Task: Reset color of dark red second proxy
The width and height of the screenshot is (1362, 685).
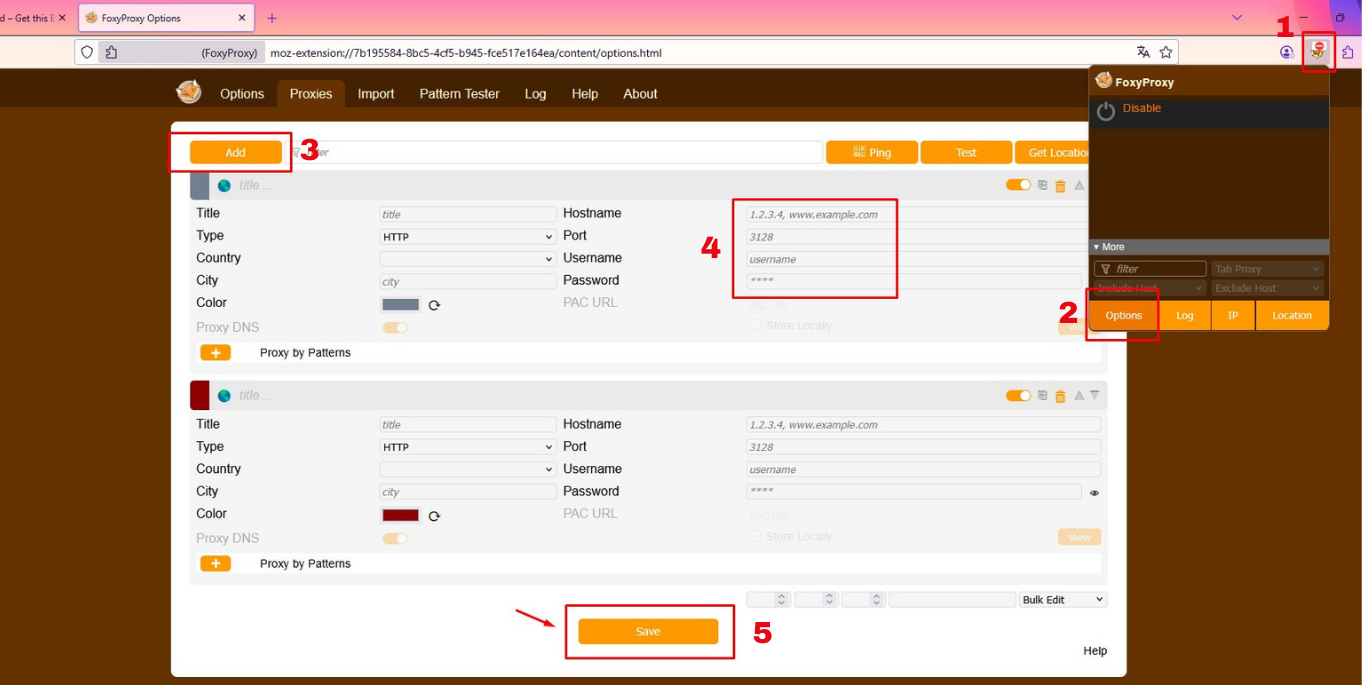Action: point(434,516)
